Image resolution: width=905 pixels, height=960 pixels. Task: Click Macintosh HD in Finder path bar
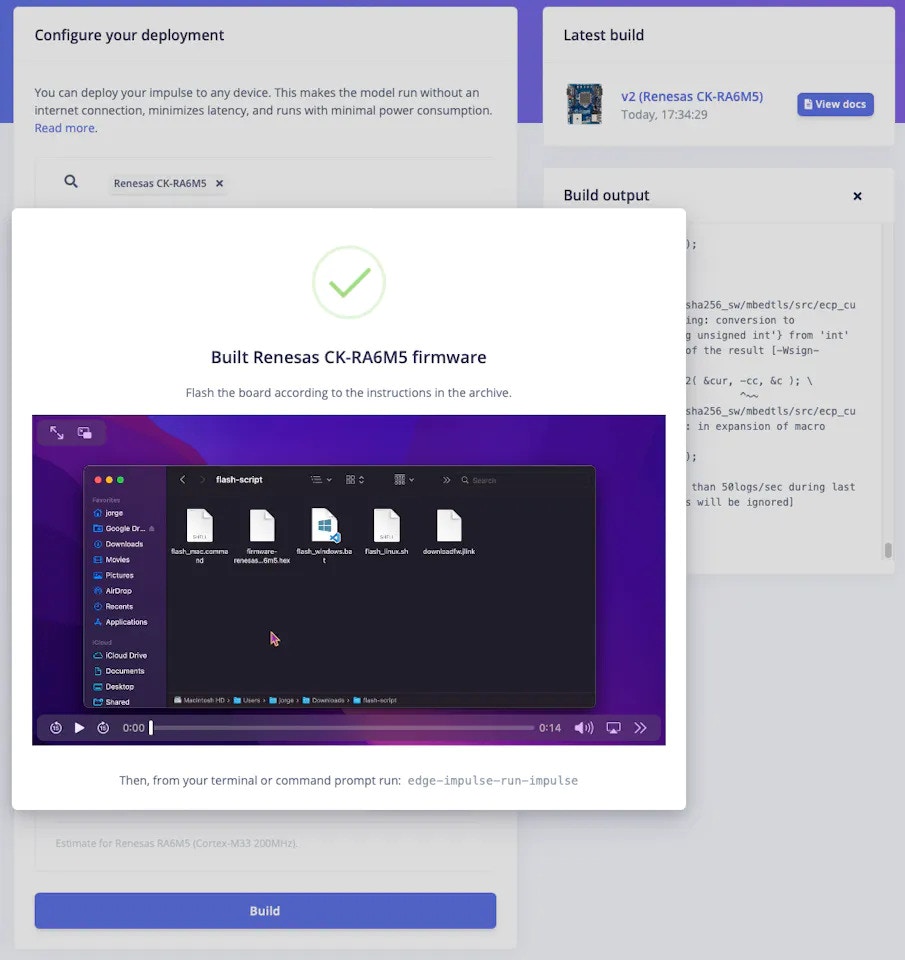click(200, 700)
